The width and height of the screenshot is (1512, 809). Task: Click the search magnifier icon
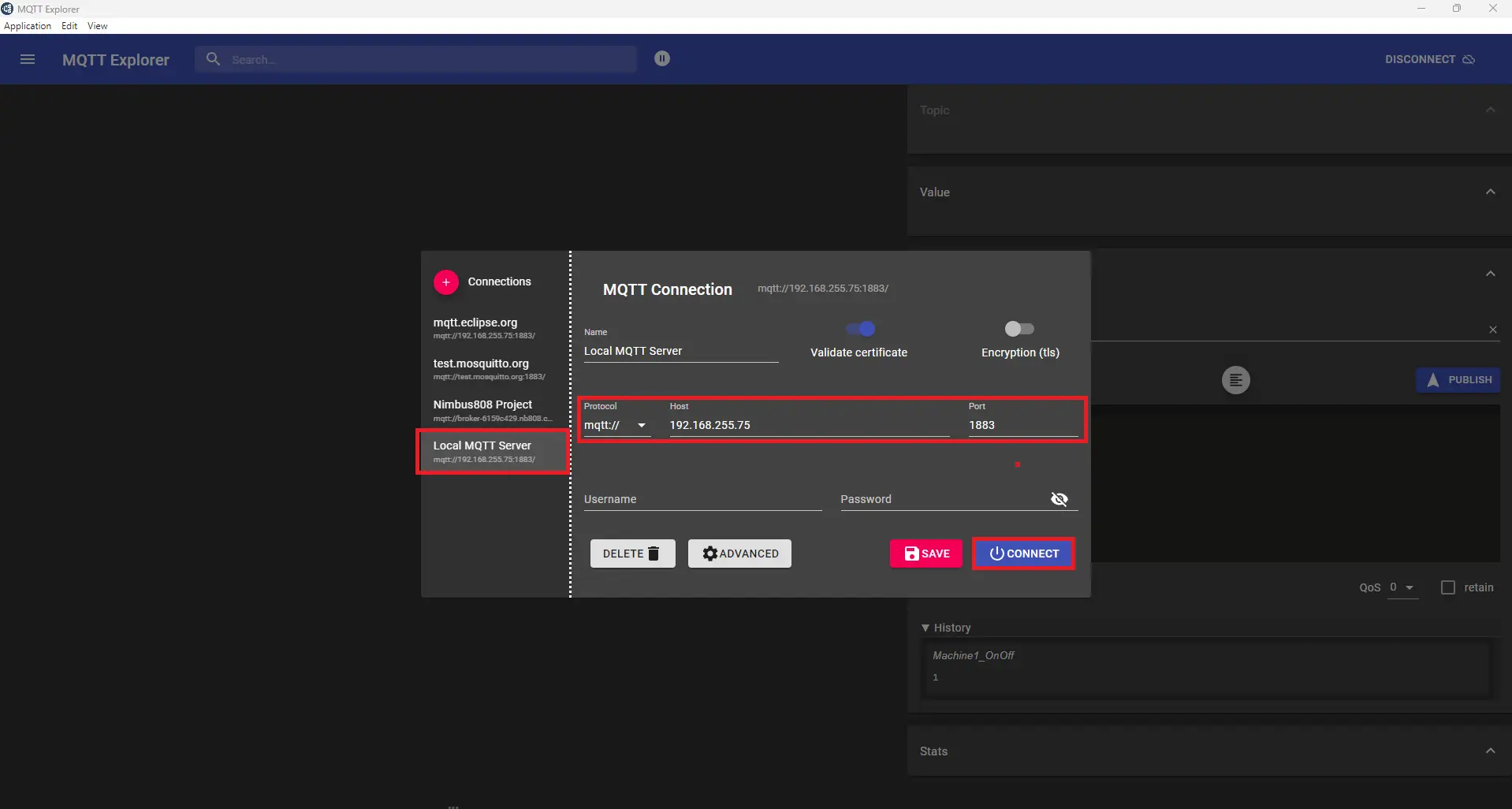pyautogui.click(x=213, y=59)
